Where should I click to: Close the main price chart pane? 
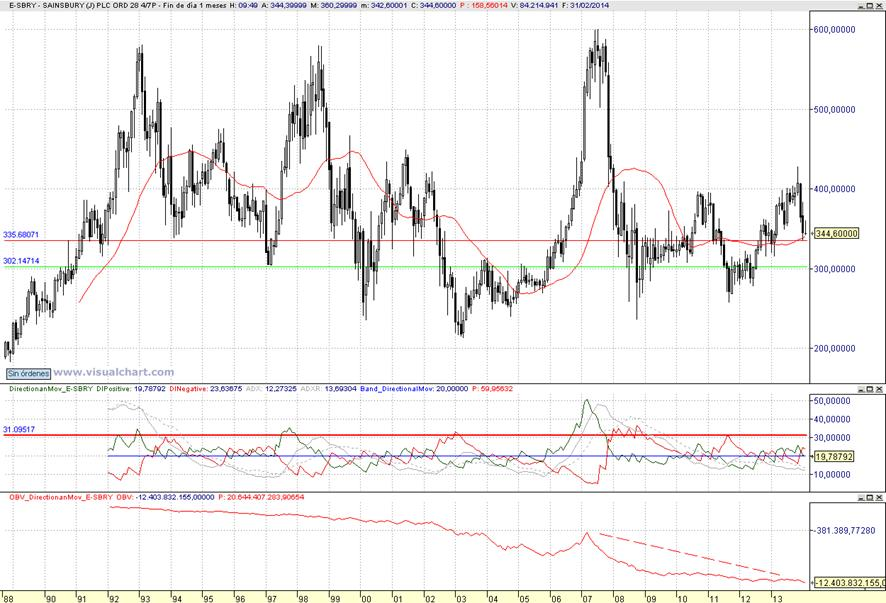pos(879,5)
